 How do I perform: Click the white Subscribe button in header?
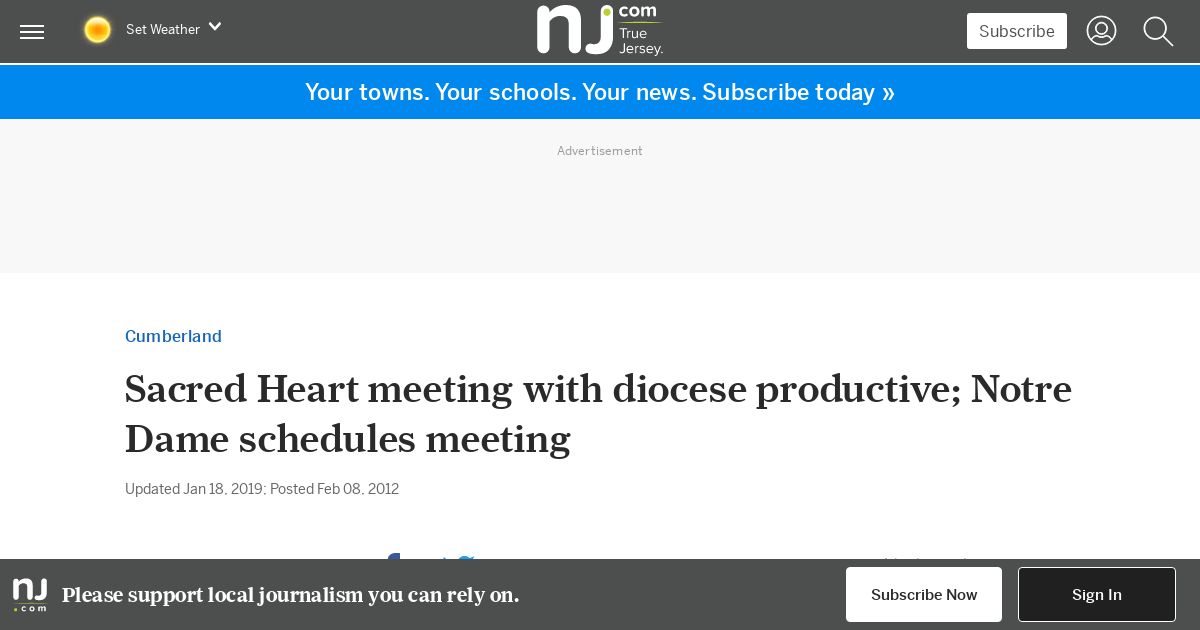1016,31
